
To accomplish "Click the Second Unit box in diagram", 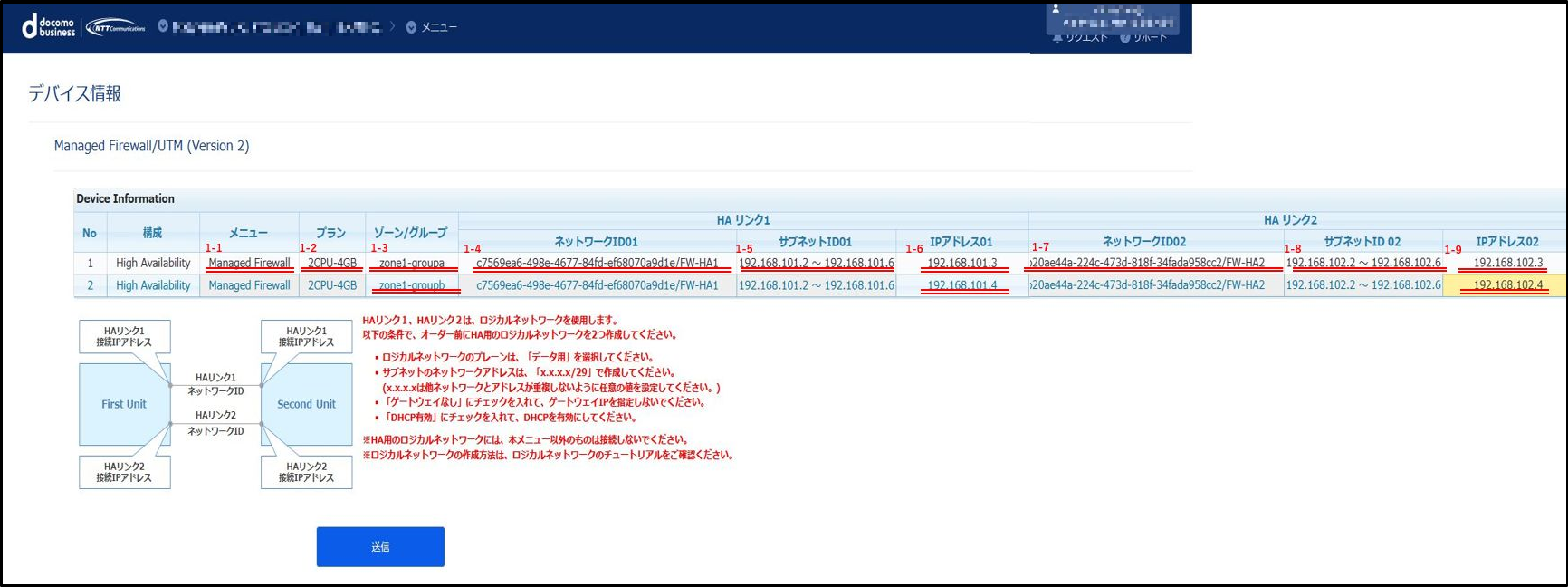I will 306,404.
